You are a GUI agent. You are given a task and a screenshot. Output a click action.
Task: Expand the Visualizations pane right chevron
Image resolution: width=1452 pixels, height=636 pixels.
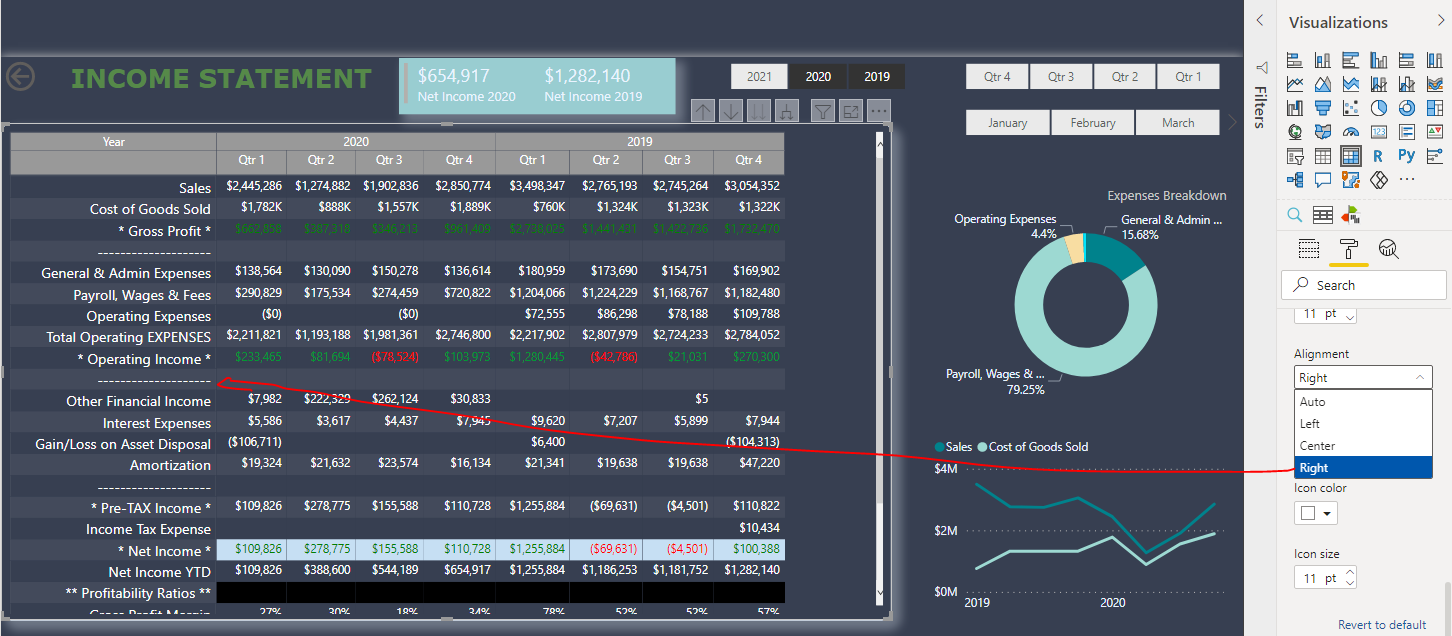[1442, 20]
